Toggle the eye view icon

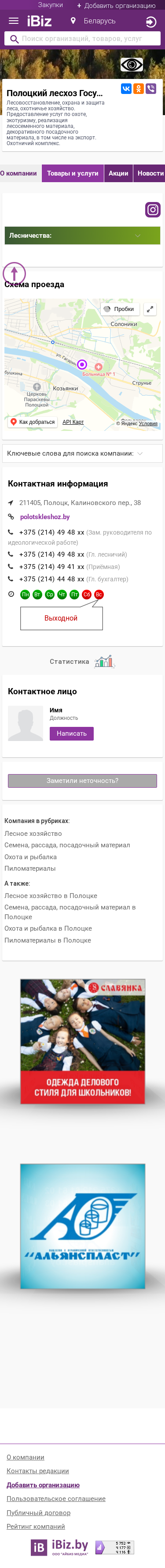point(132,64)
